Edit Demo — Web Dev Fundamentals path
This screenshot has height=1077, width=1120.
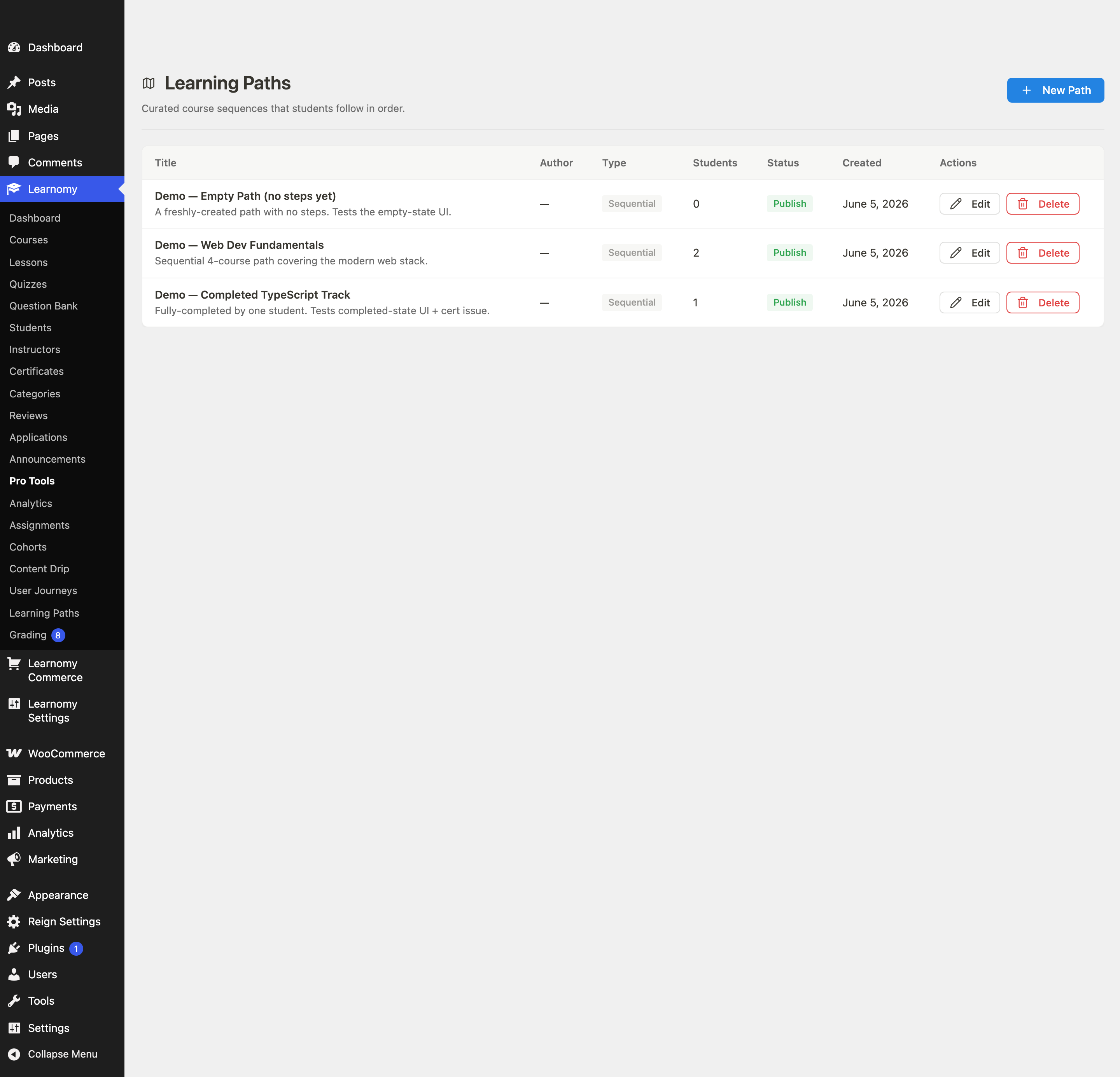click(x=969, y=253)
